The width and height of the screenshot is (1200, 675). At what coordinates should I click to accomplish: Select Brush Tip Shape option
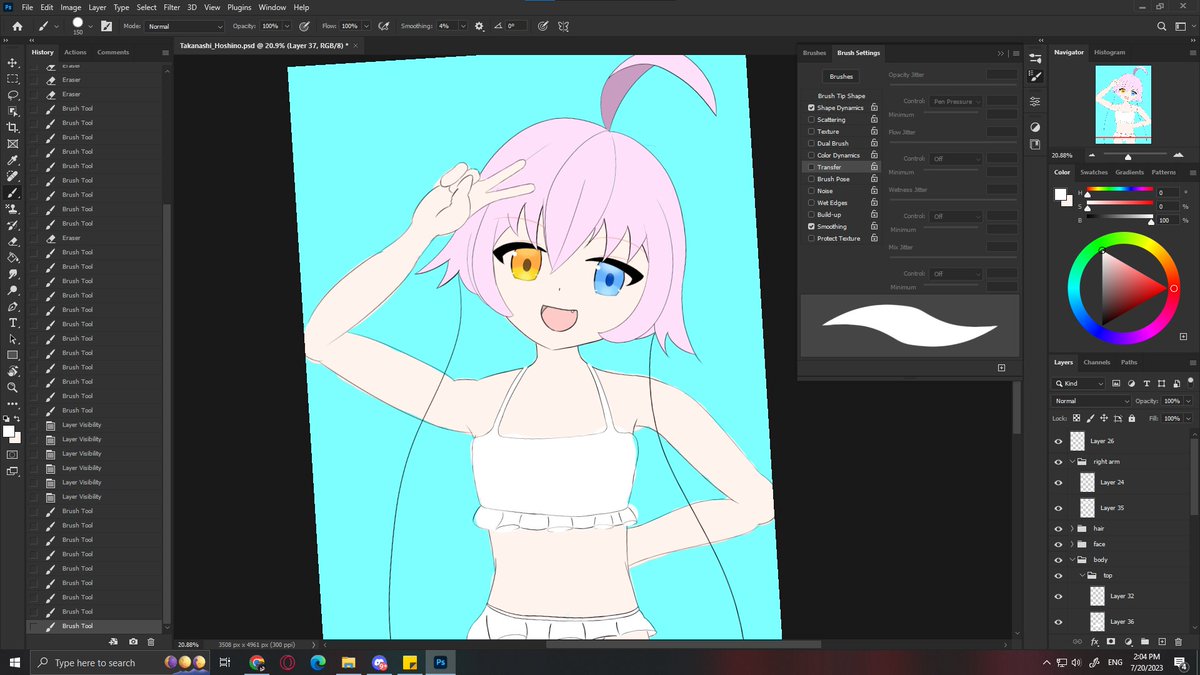tap(841, 96)
